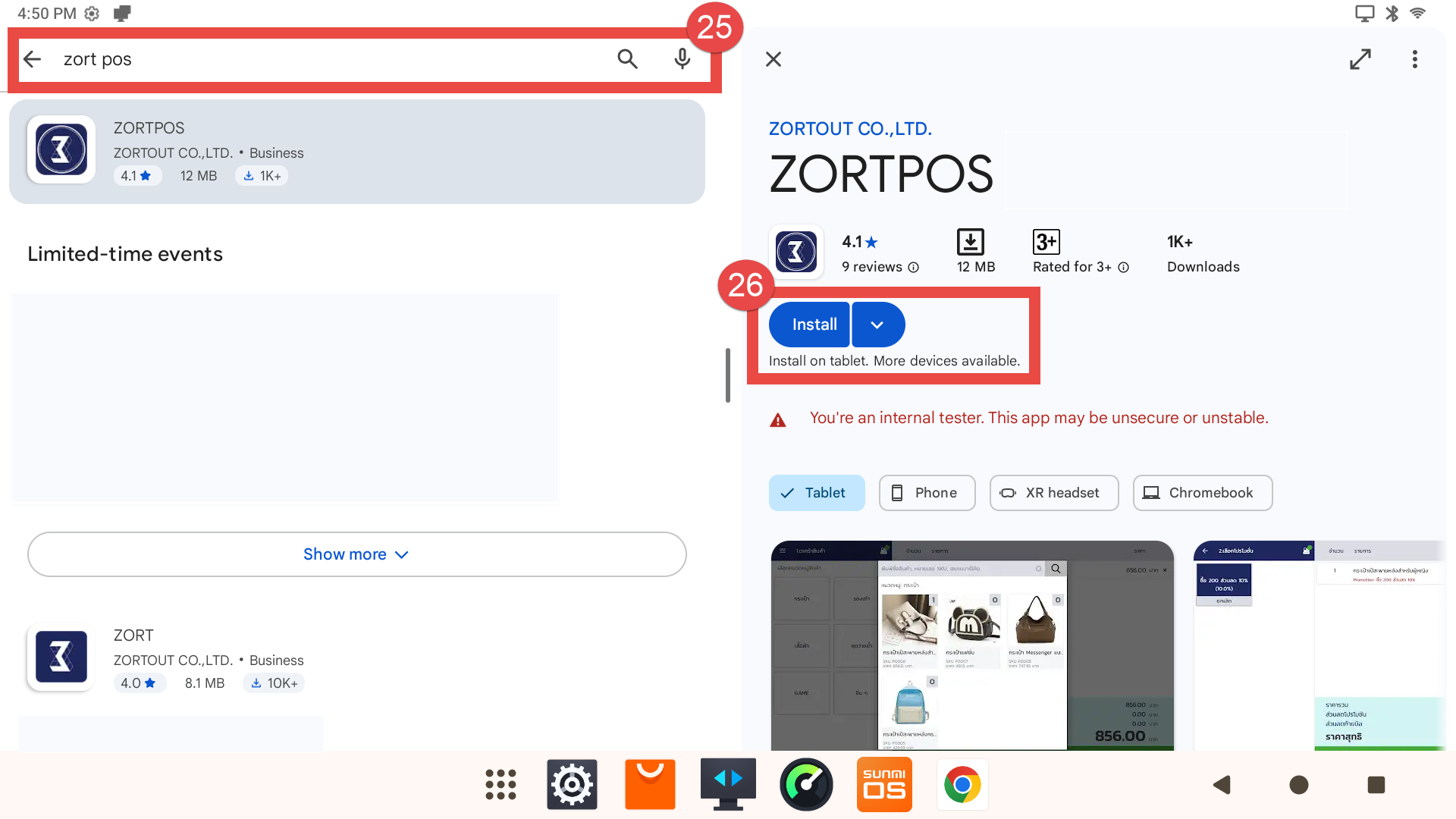Select the Chromebook device chip
Image resolution: width=1456 pixels, height=819 pixels.
(1202, 493)
